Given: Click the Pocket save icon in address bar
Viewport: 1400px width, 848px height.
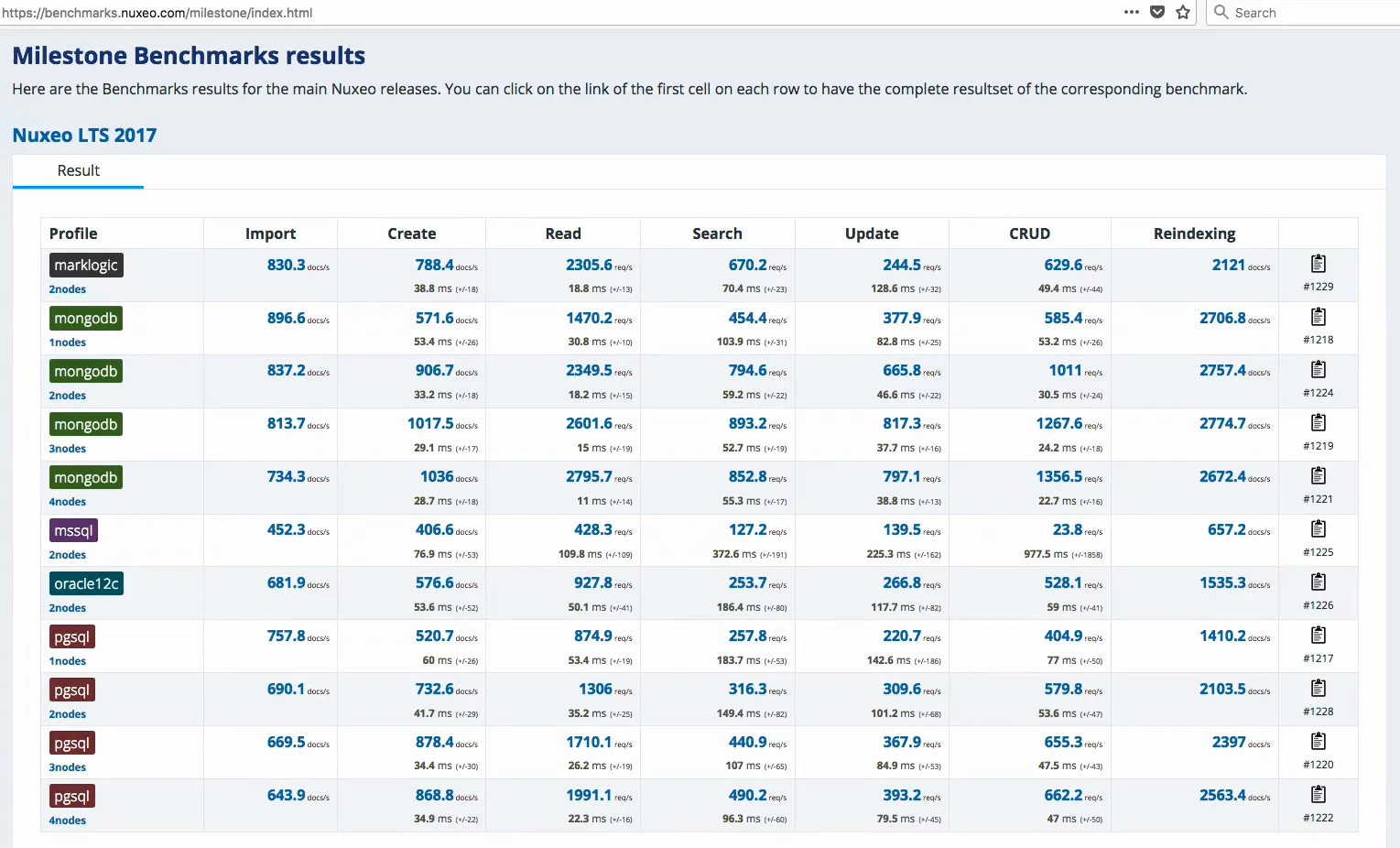Looking at the screenshot, I should click(x=1157, y=13).
